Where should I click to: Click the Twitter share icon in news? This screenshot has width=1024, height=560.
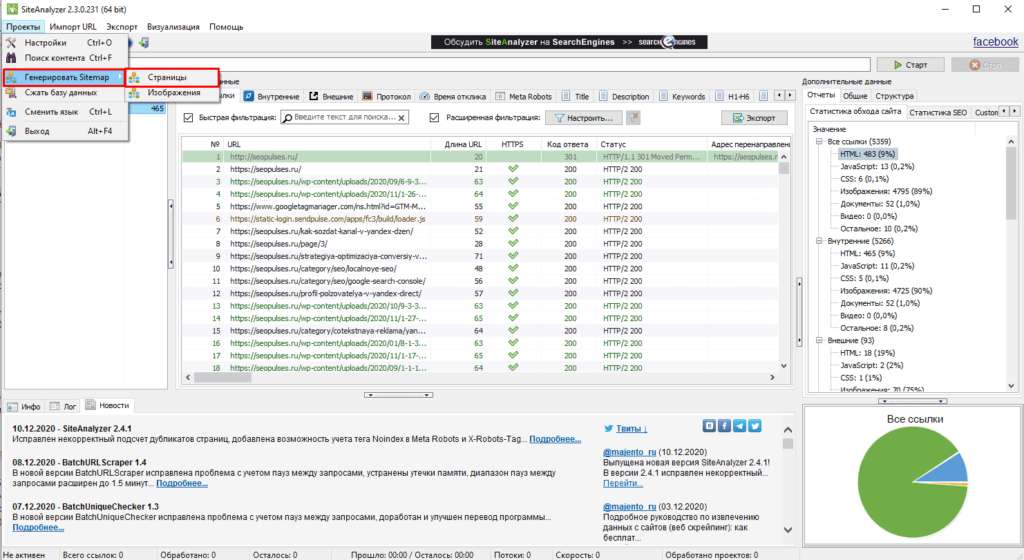pos(755,426)
